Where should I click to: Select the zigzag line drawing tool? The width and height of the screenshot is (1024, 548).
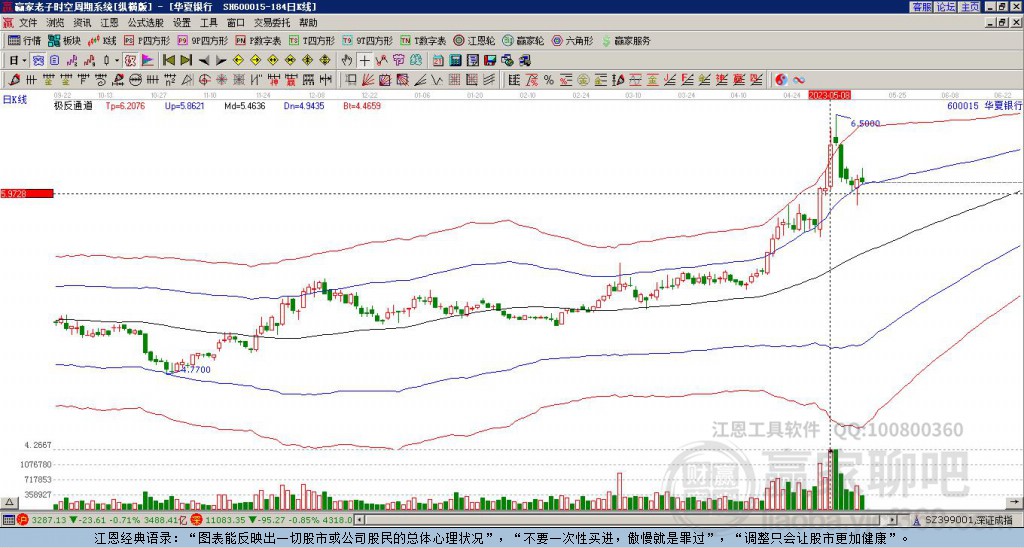(x=436, y=80)
